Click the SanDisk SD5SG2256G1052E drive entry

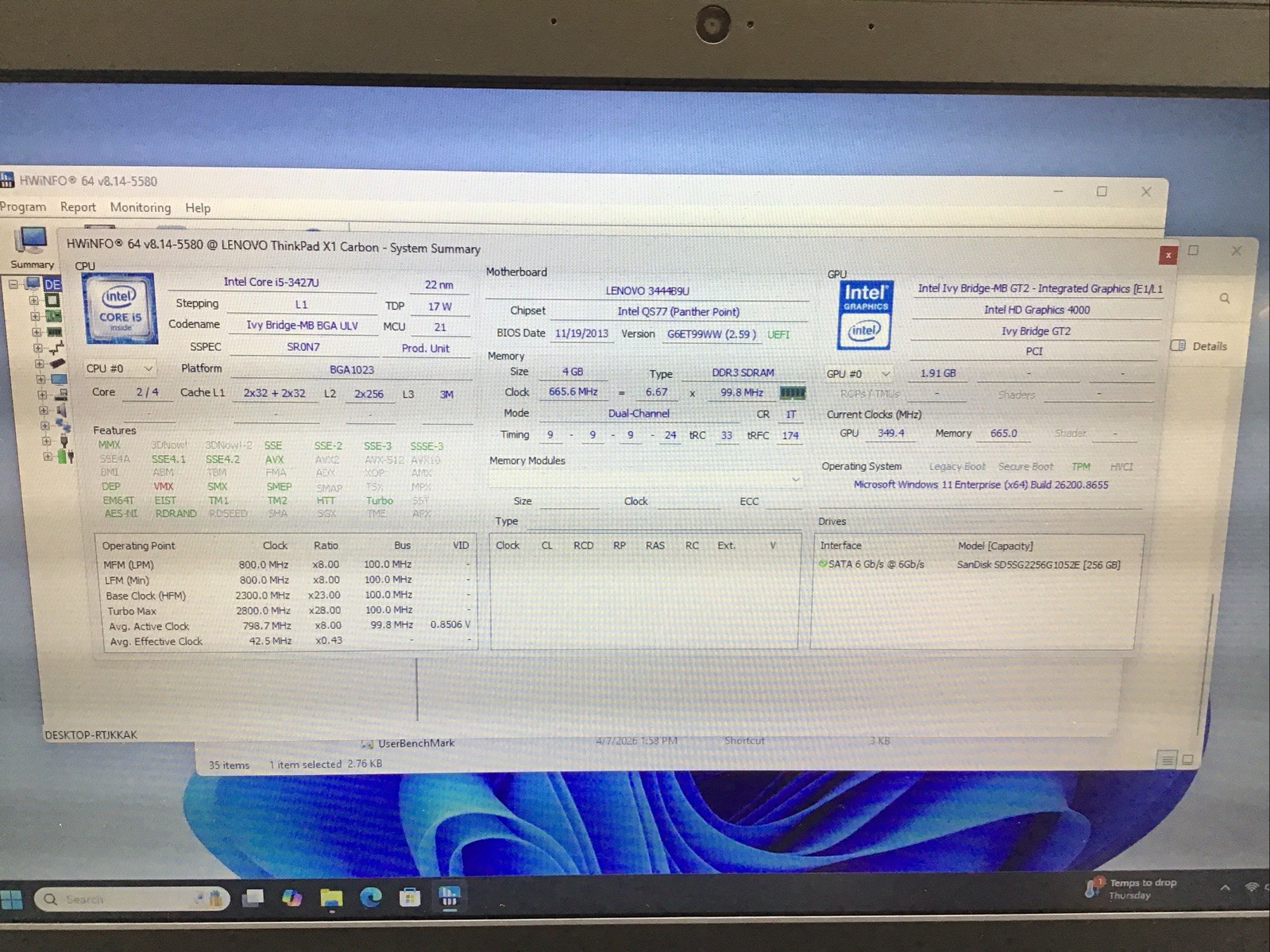[x=1038, y=565]
